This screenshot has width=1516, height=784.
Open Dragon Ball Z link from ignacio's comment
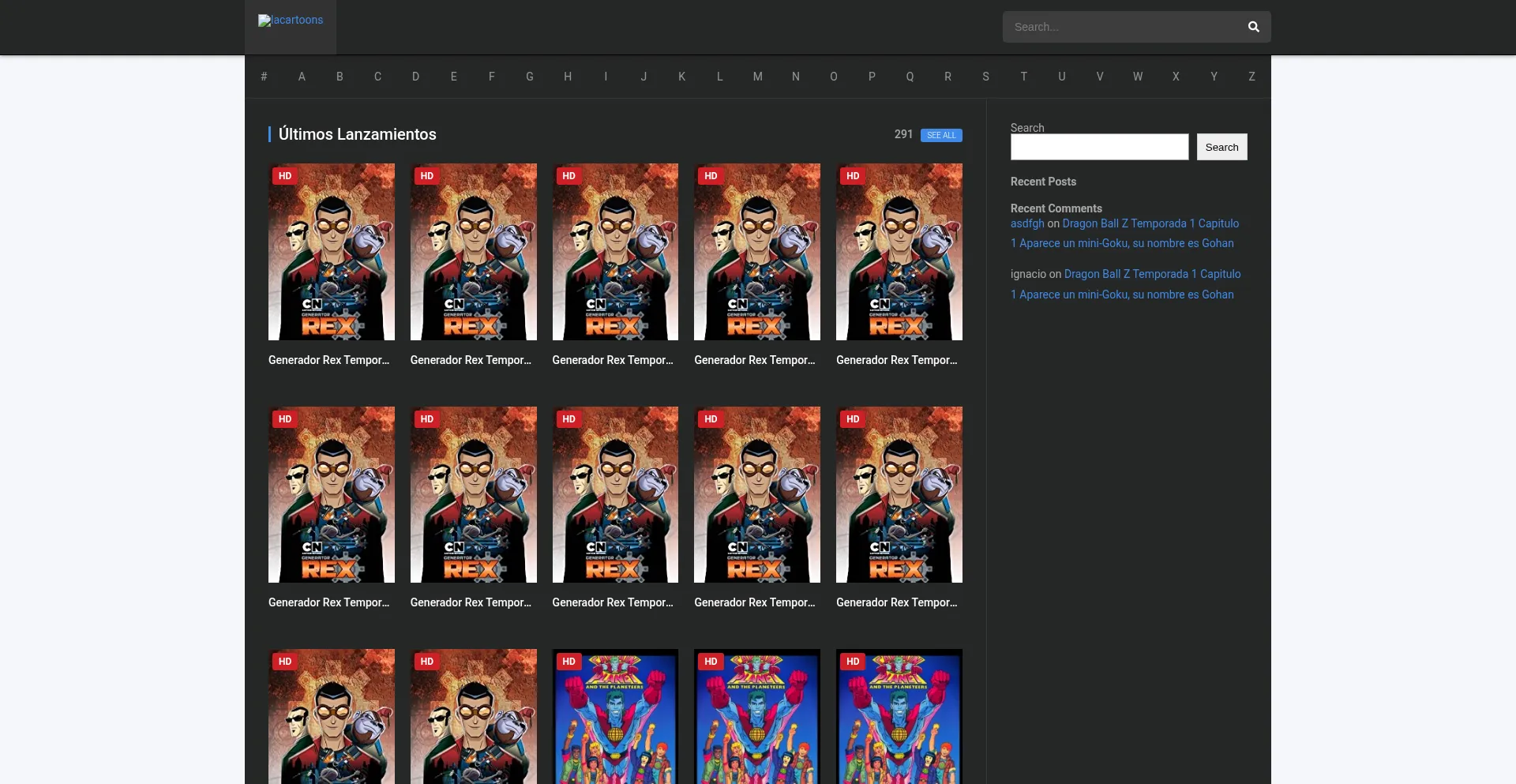(1125, 284)
